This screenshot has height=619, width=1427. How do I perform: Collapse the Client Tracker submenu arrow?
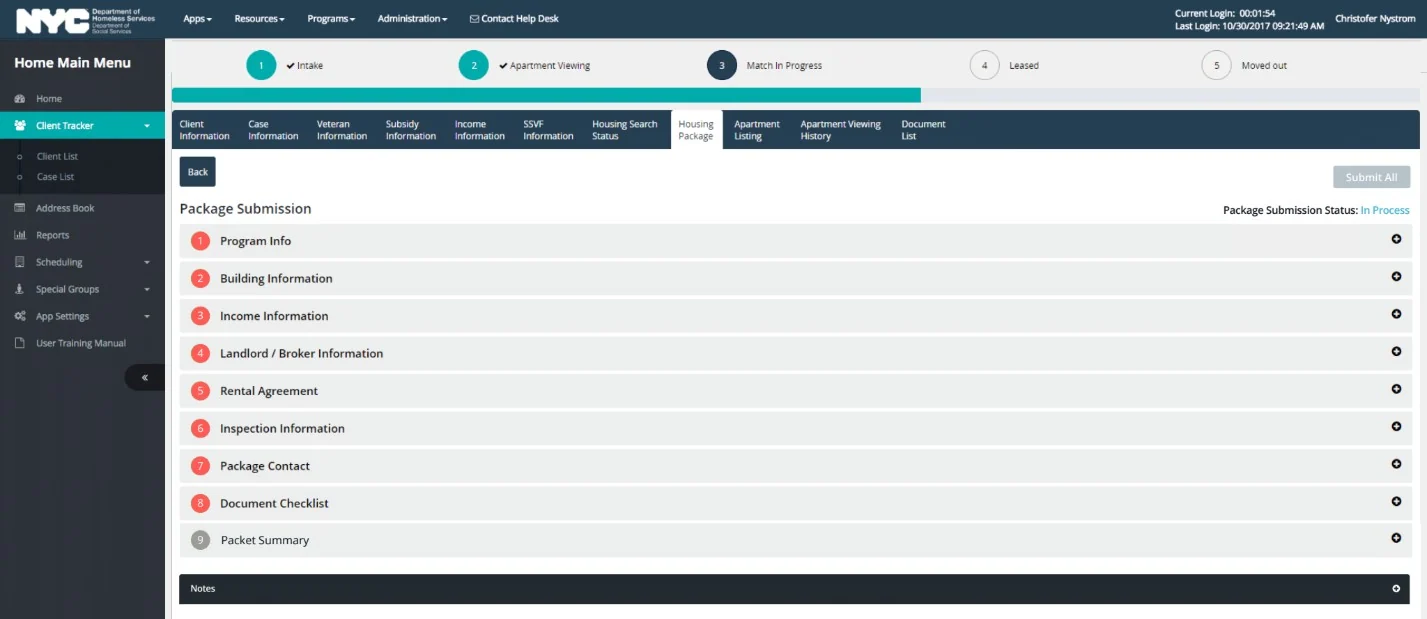(147, 127)
